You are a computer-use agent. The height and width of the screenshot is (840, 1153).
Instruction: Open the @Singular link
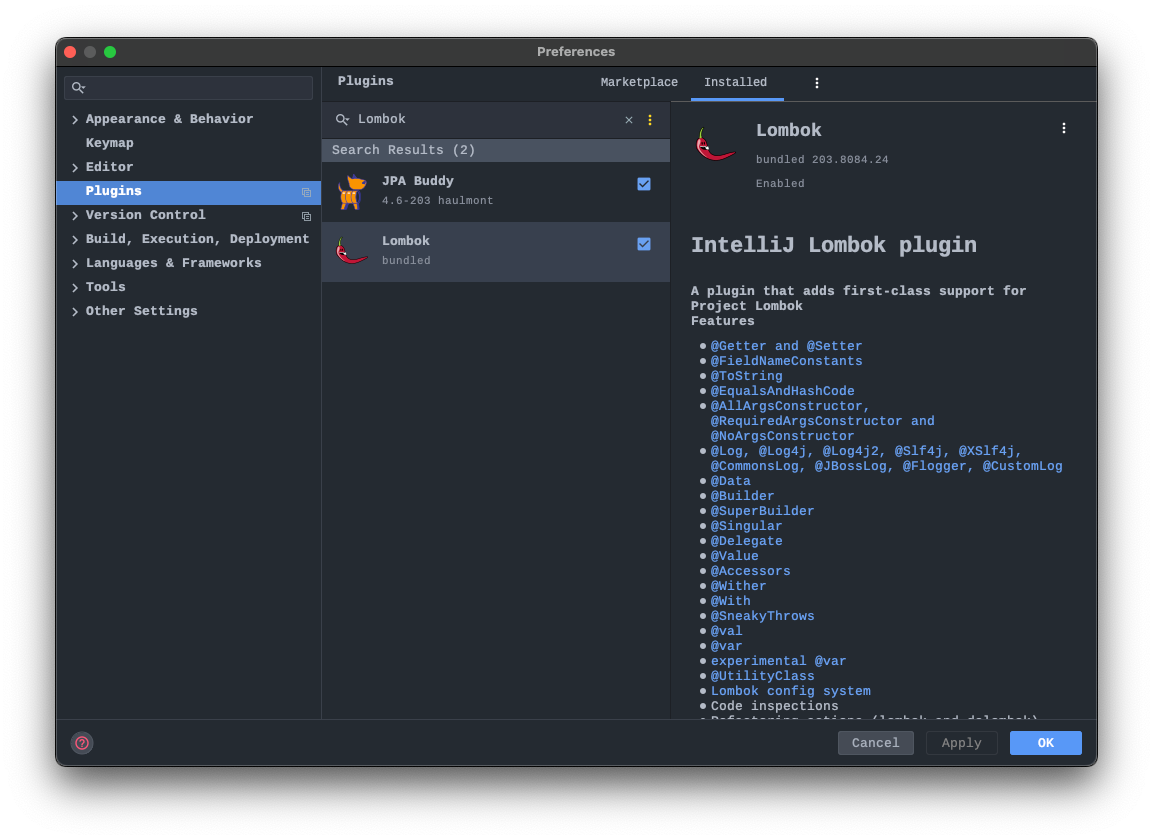click(746, 526)
